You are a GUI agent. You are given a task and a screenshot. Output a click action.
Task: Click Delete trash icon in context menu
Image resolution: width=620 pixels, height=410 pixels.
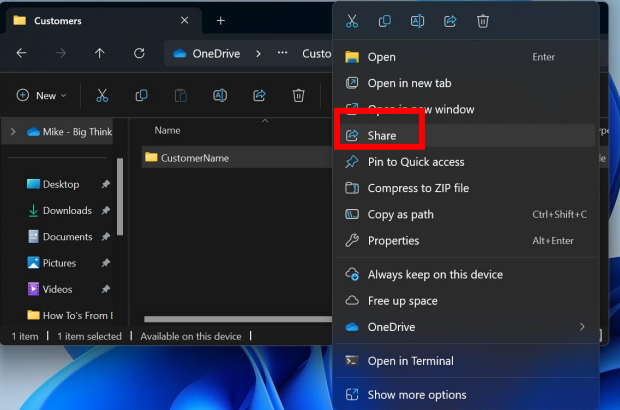[x=483, y=21]
